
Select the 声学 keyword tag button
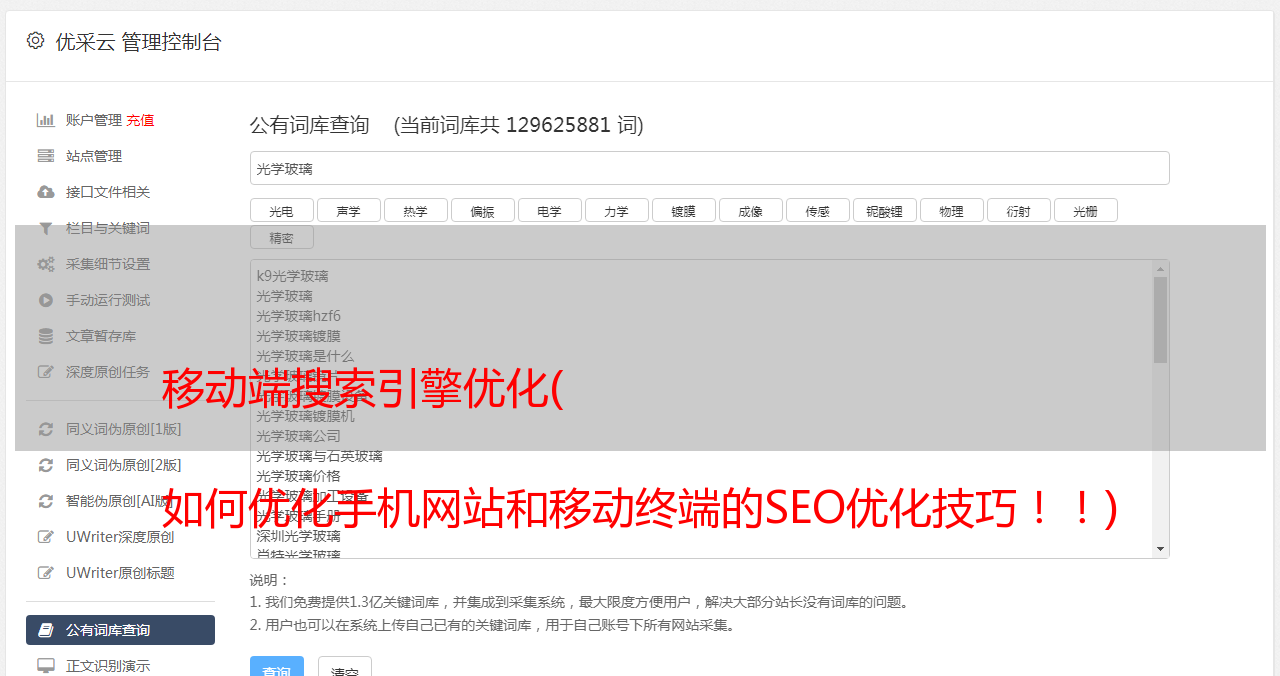[348, 210]
